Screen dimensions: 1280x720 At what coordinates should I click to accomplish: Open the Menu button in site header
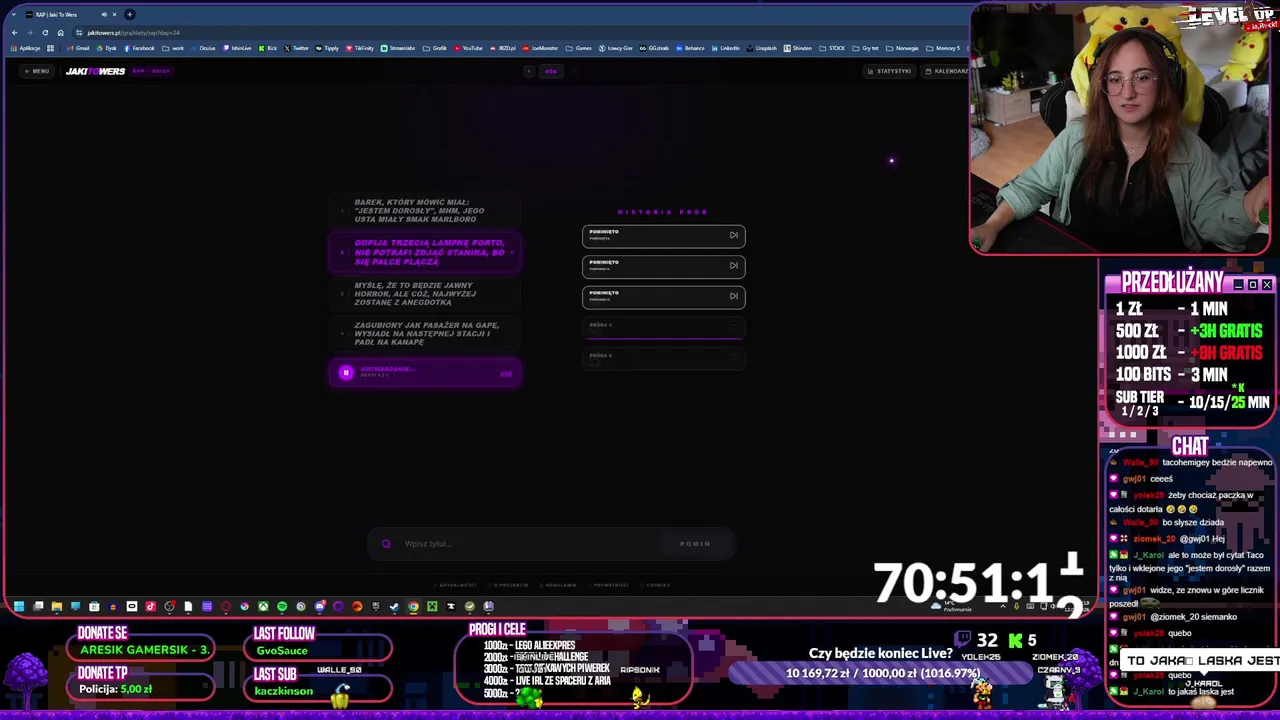point(37,71)
